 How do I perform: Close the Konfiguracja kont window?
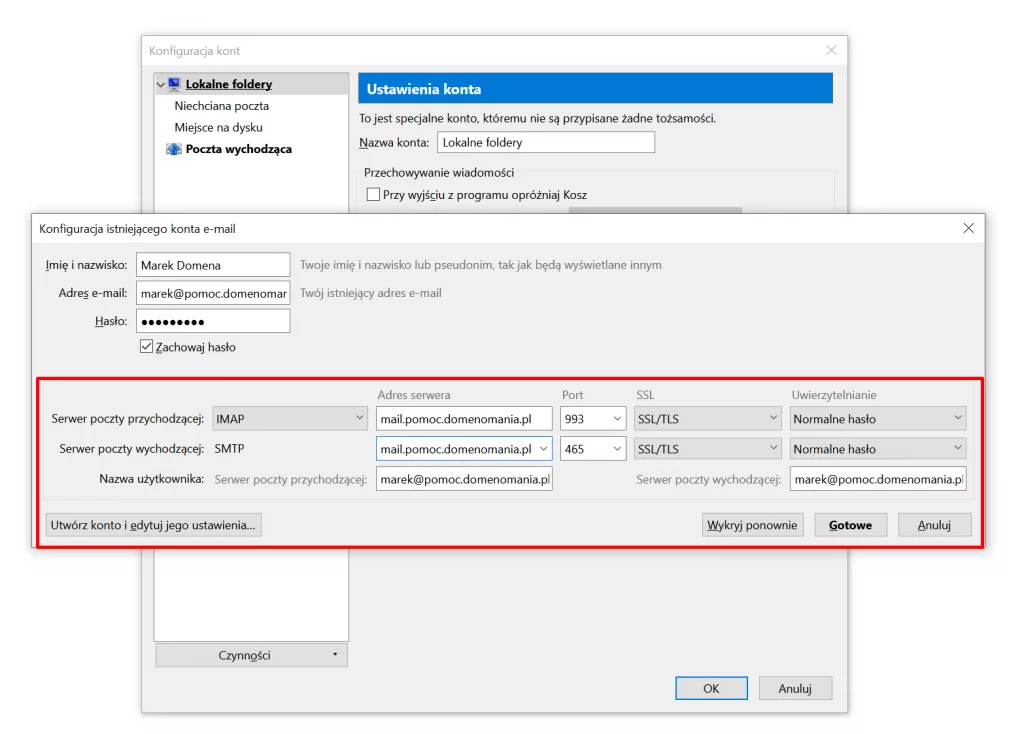pos(831,51)
